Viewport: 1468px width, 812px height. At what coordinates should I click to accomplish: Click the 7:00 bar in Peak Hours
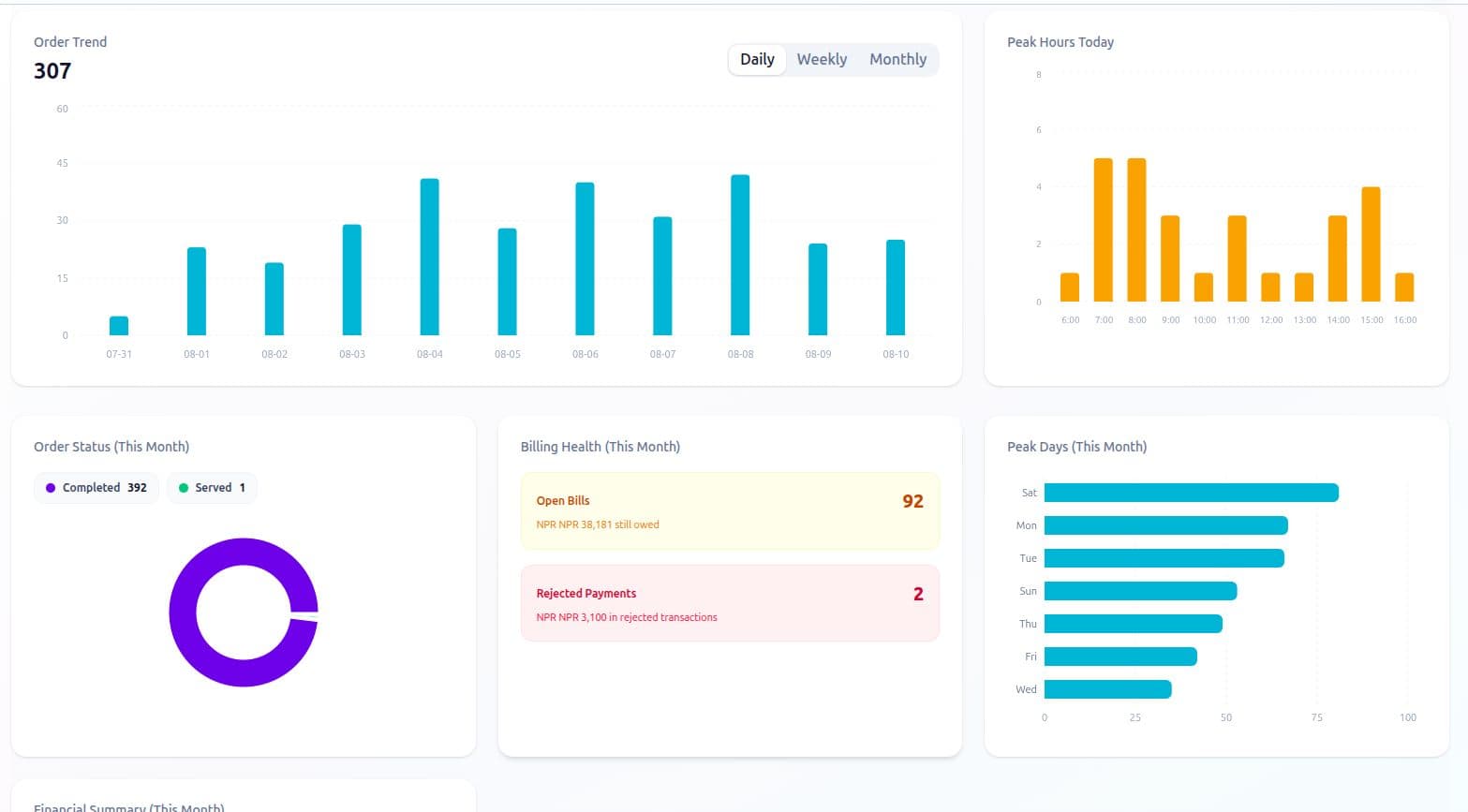(1104, 230)
